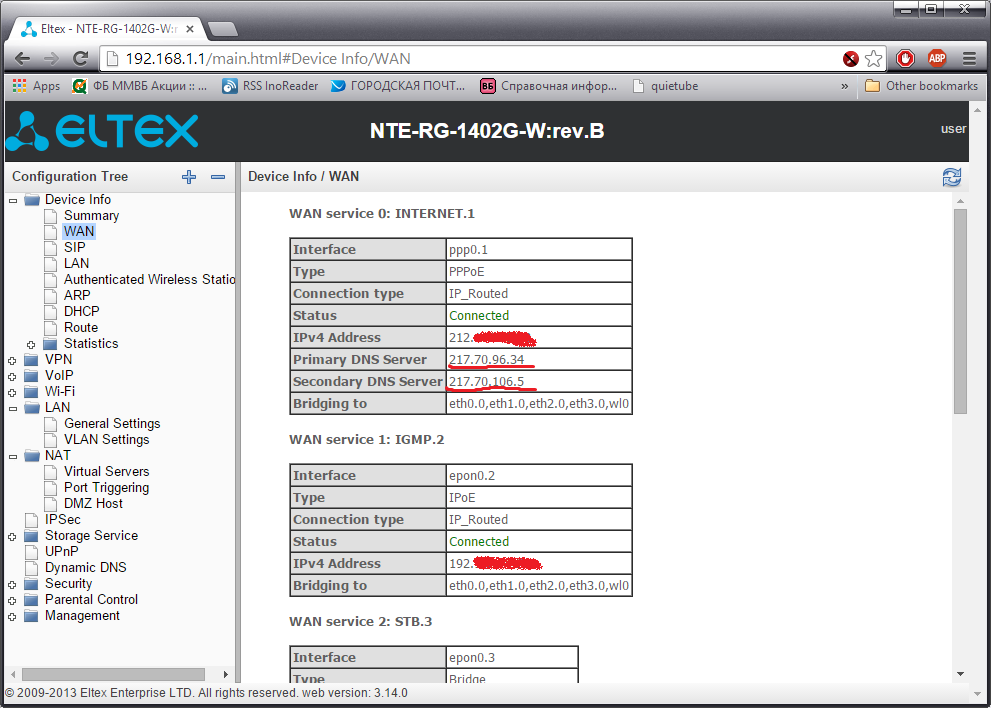Reload the current page
991x708 pixels.
80,59
